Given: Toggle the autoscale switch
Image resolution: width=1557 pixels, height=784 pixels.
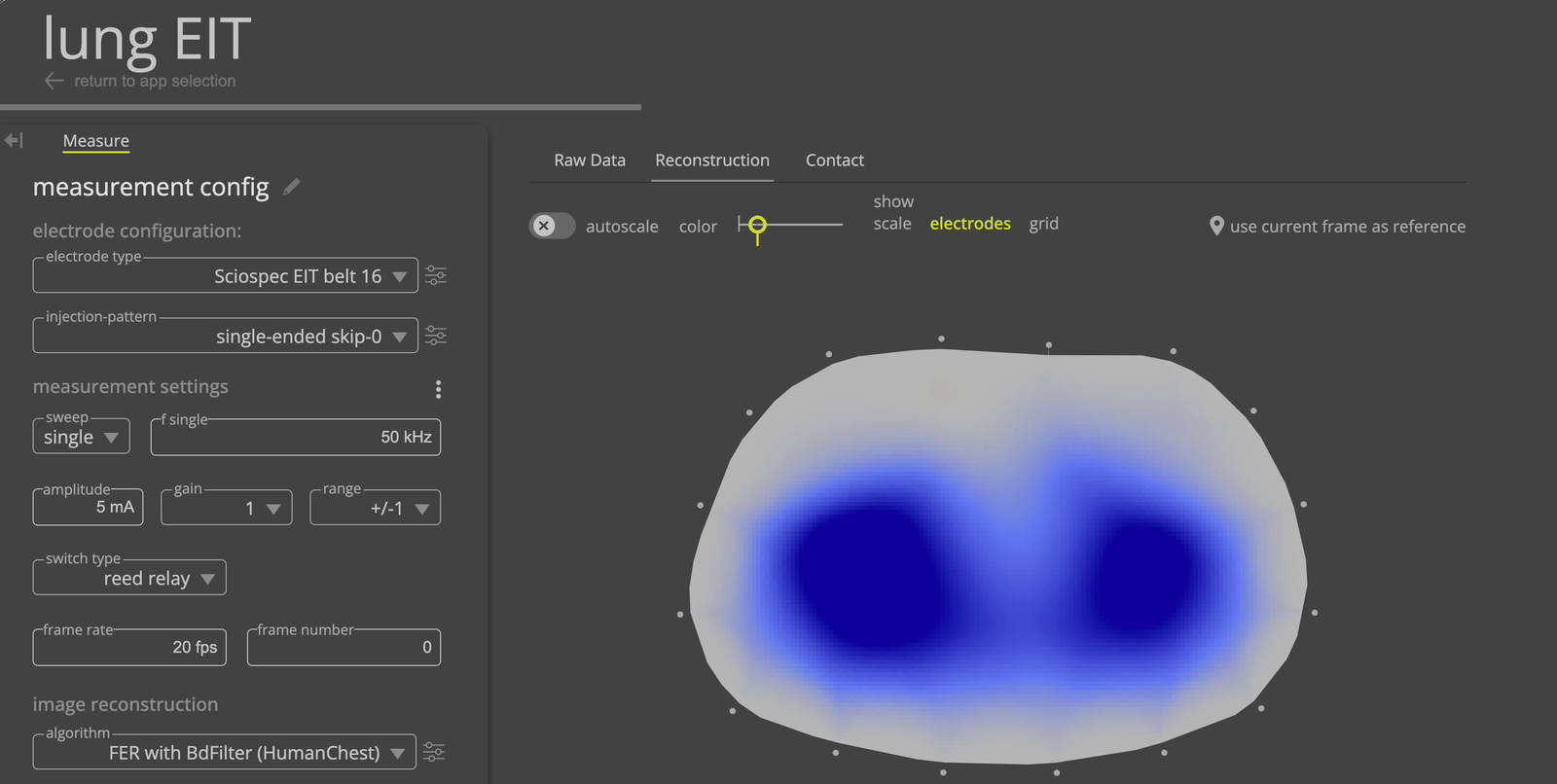Looking at the screenshot, I should click(x=552, y=226).
